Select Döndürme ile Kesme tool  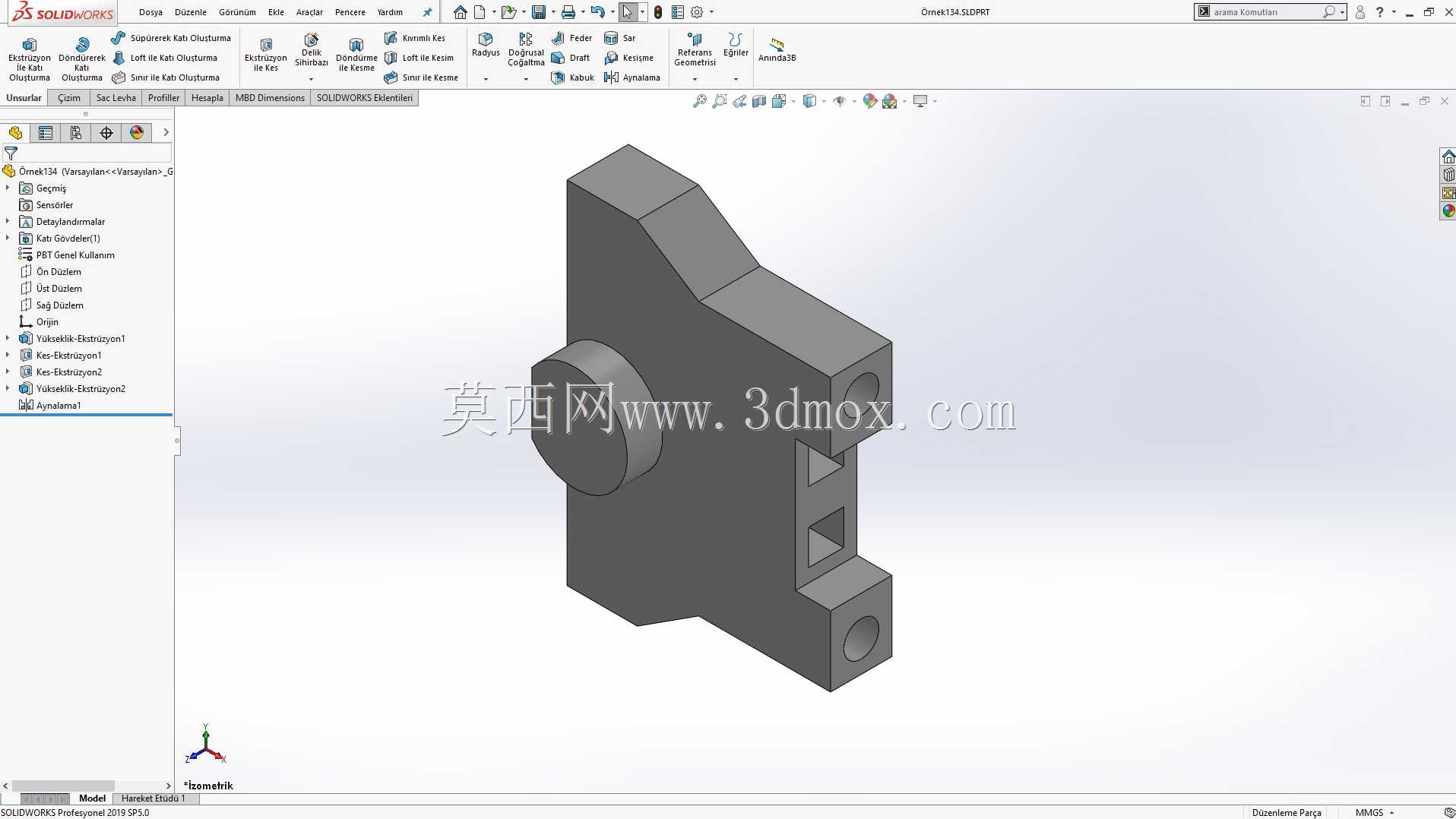point(356,55)
